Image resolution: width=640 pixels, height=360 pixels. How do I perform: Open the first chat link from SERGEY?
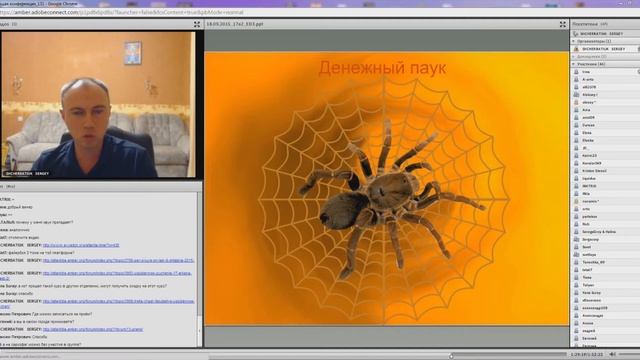[x=81, y=245]
